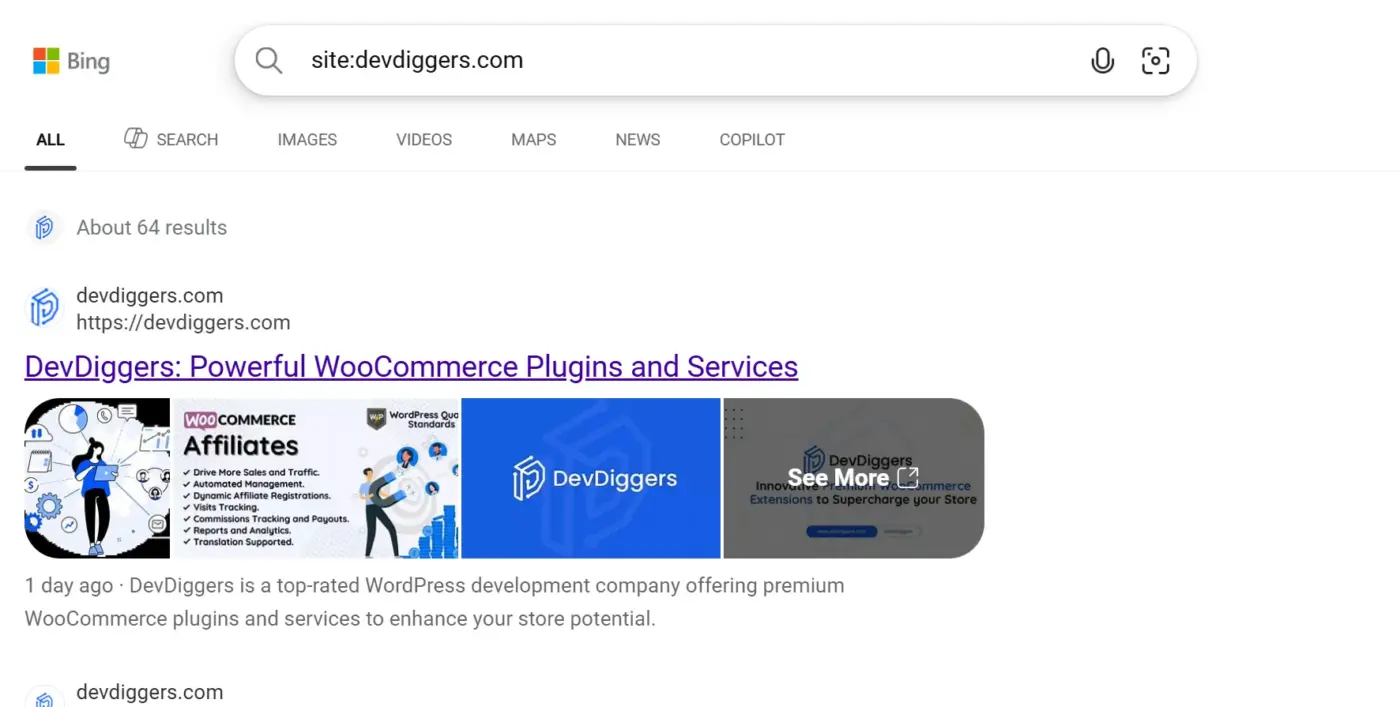Viewport: 1400px width, 707px height.
Task: Open the IMAGES tab
Action: pos(307,140)
